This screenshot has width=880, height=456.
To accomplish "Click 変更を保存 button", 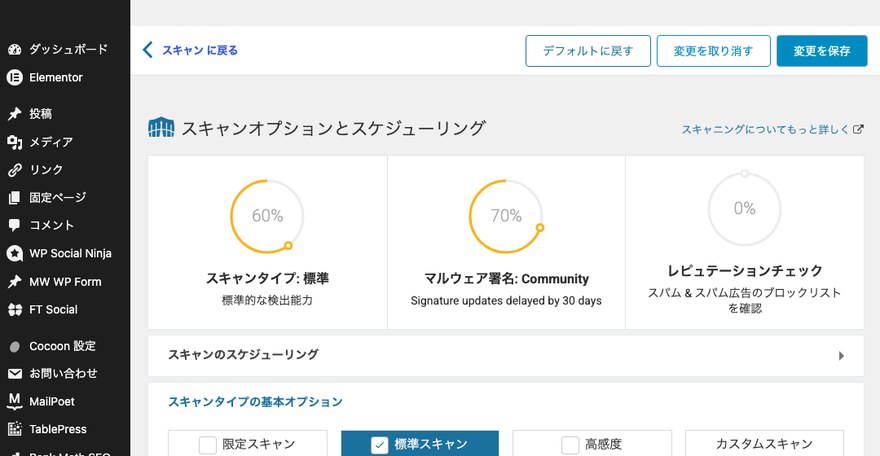I will tap(822, 51).
